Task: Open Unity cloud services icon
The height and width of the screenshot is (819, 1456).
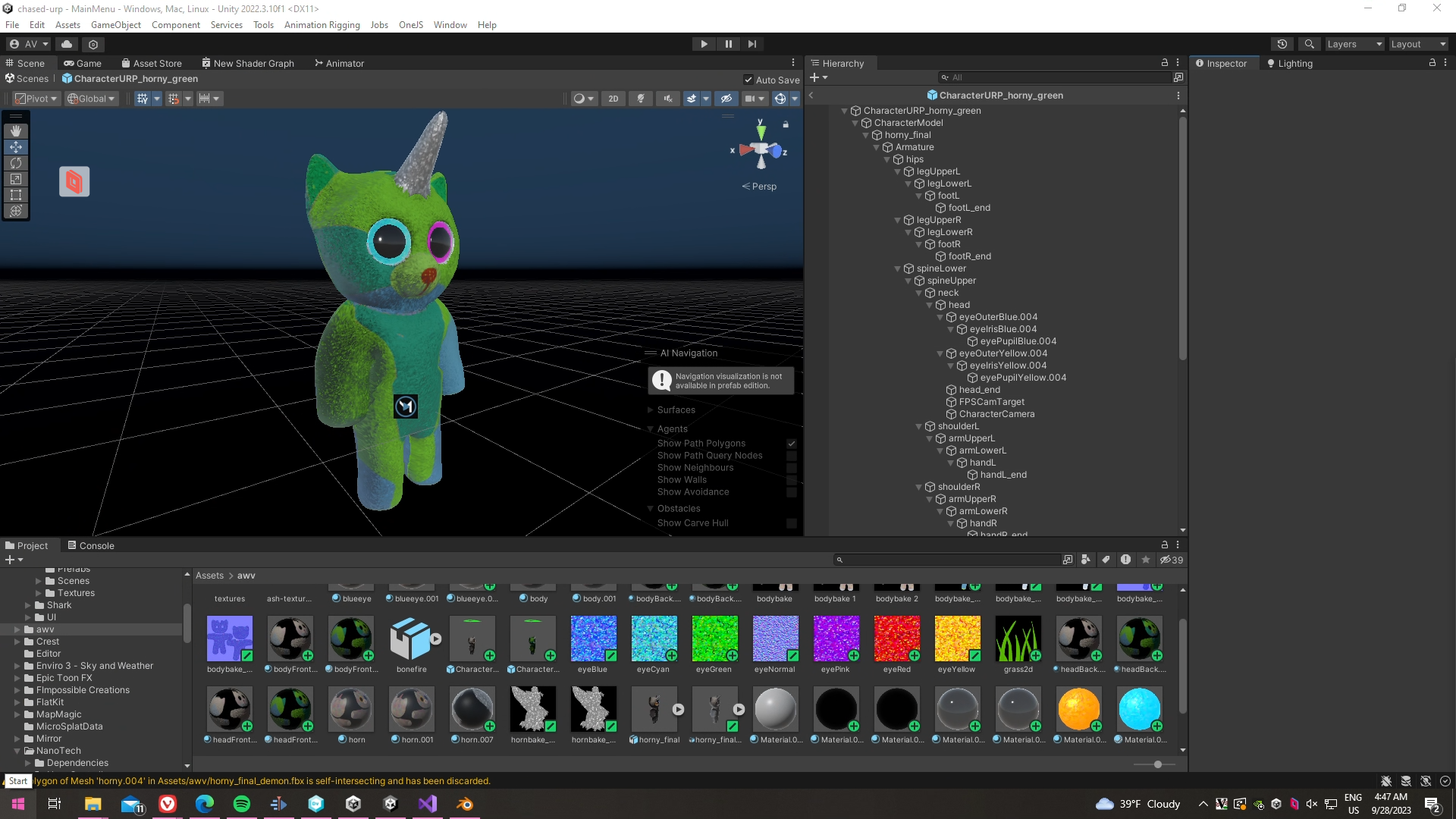Action: [67, 44]
